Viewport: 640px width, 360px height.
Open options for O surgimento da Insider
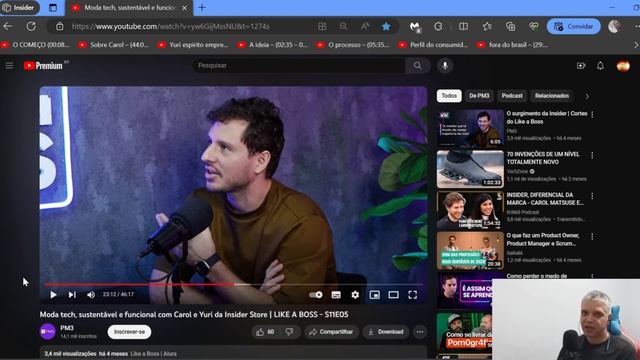592,115
